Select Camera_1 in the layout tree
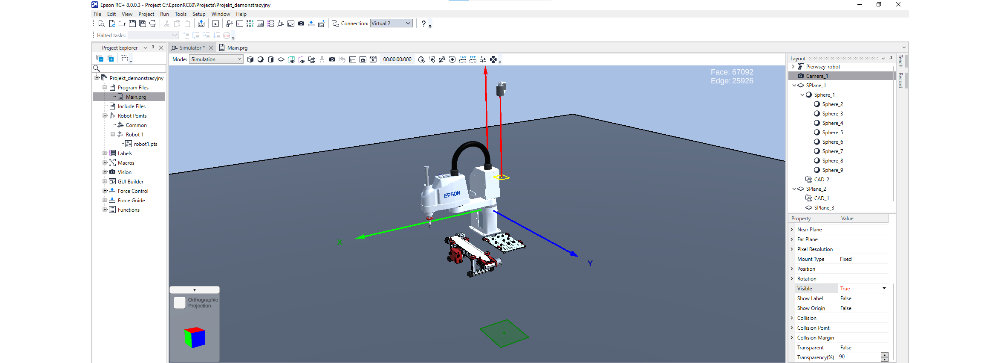The image size is (1000, 363). (817, 75)
